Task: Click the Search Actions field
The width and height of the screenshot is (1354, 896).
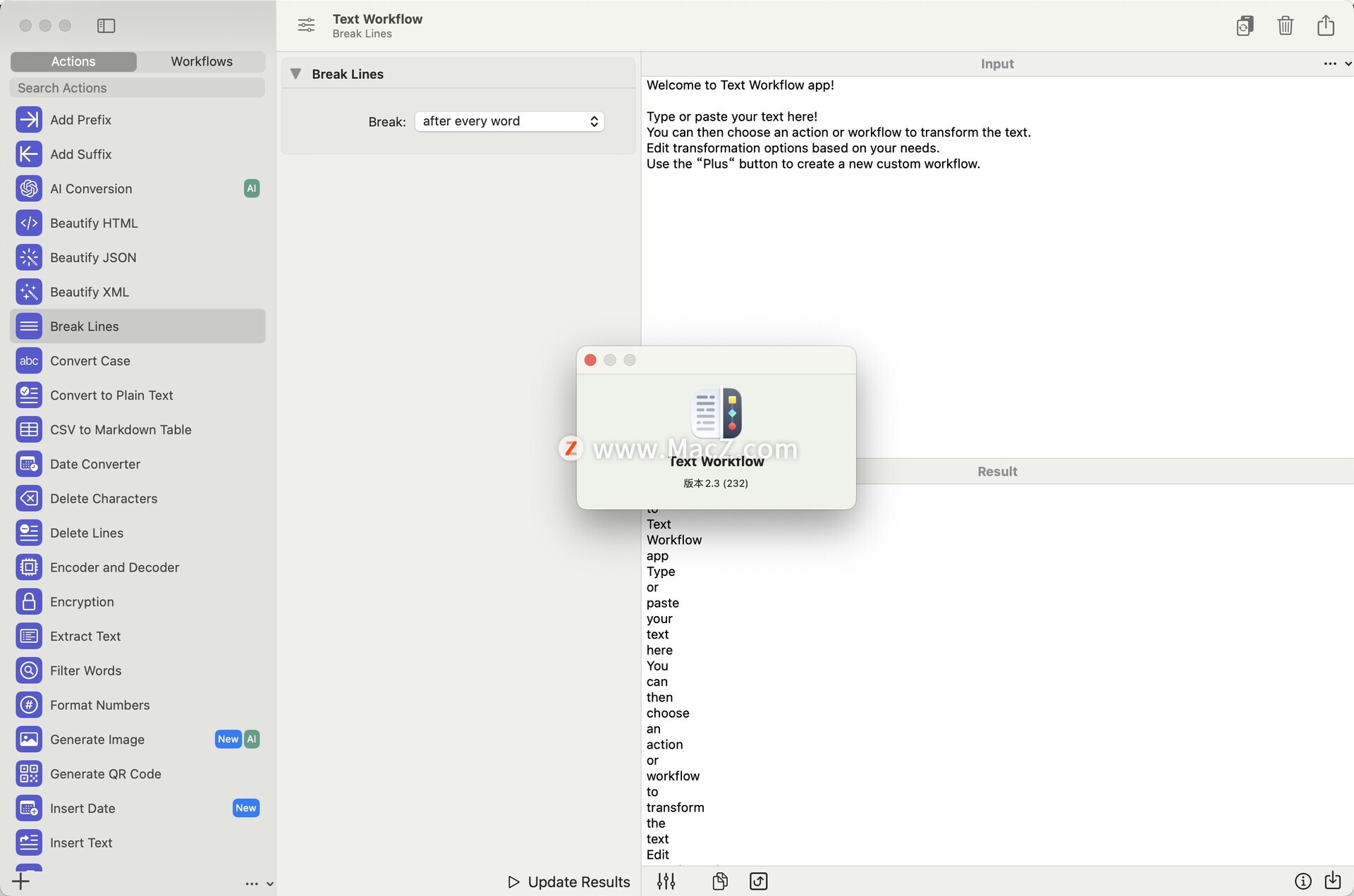Action: [138, 88]
